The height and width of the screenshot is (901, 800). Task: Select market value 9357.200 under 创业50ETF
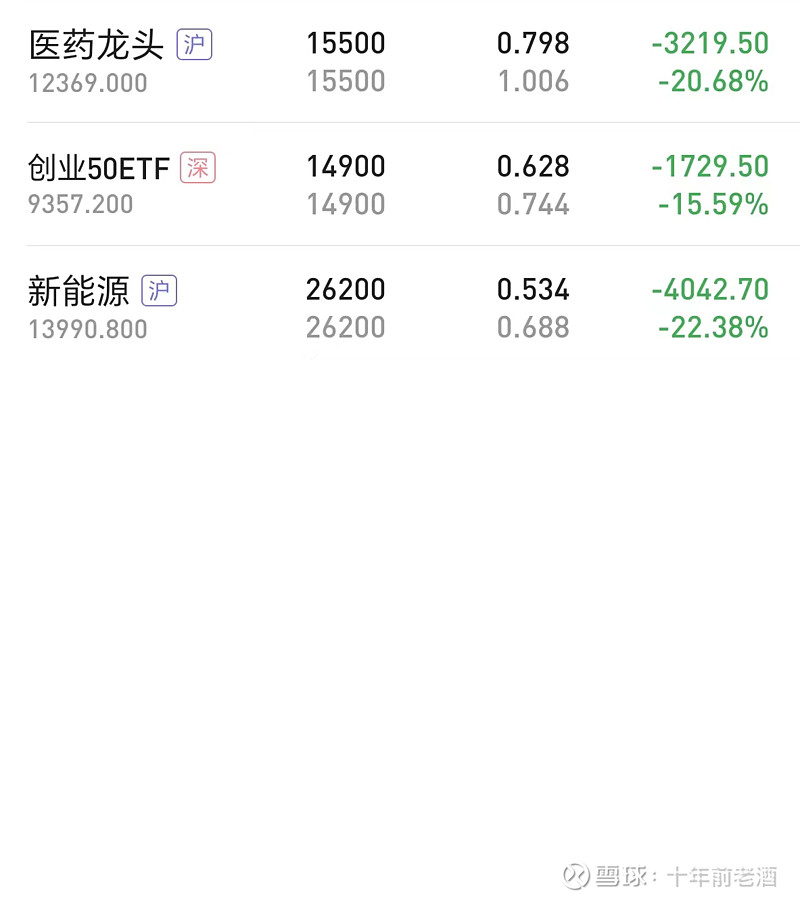coord(80,205)
